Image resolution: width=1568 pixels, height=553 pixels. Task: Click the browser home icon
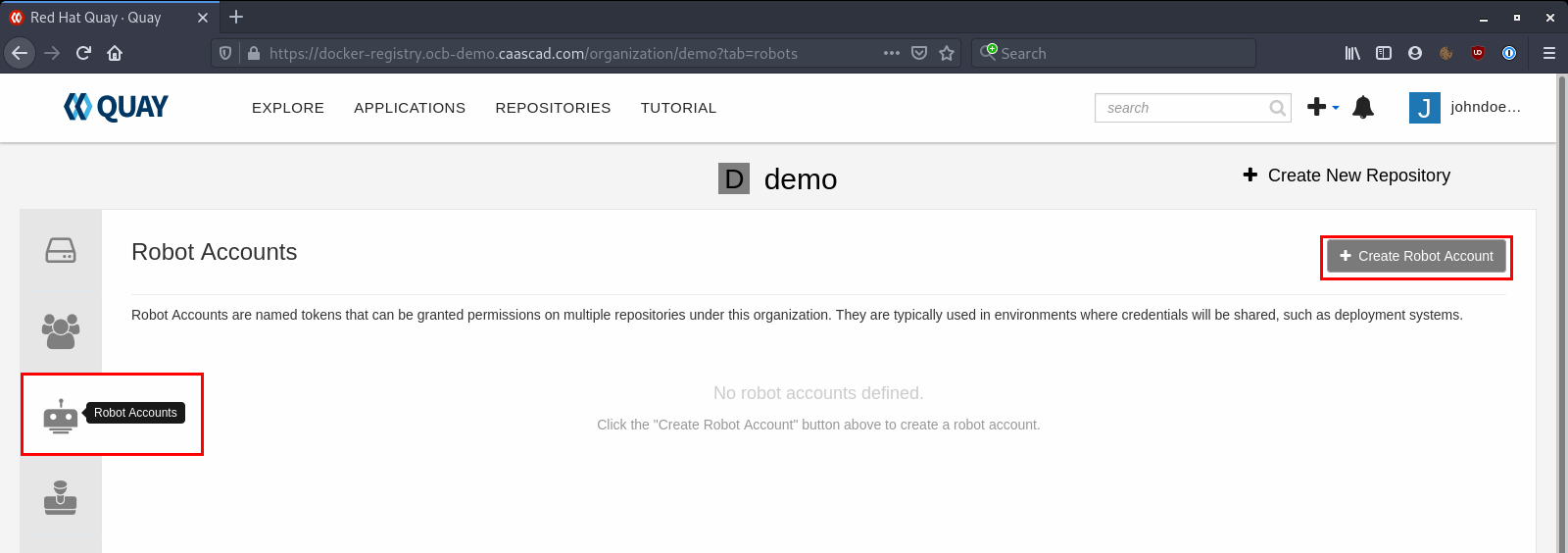(115, 53)
